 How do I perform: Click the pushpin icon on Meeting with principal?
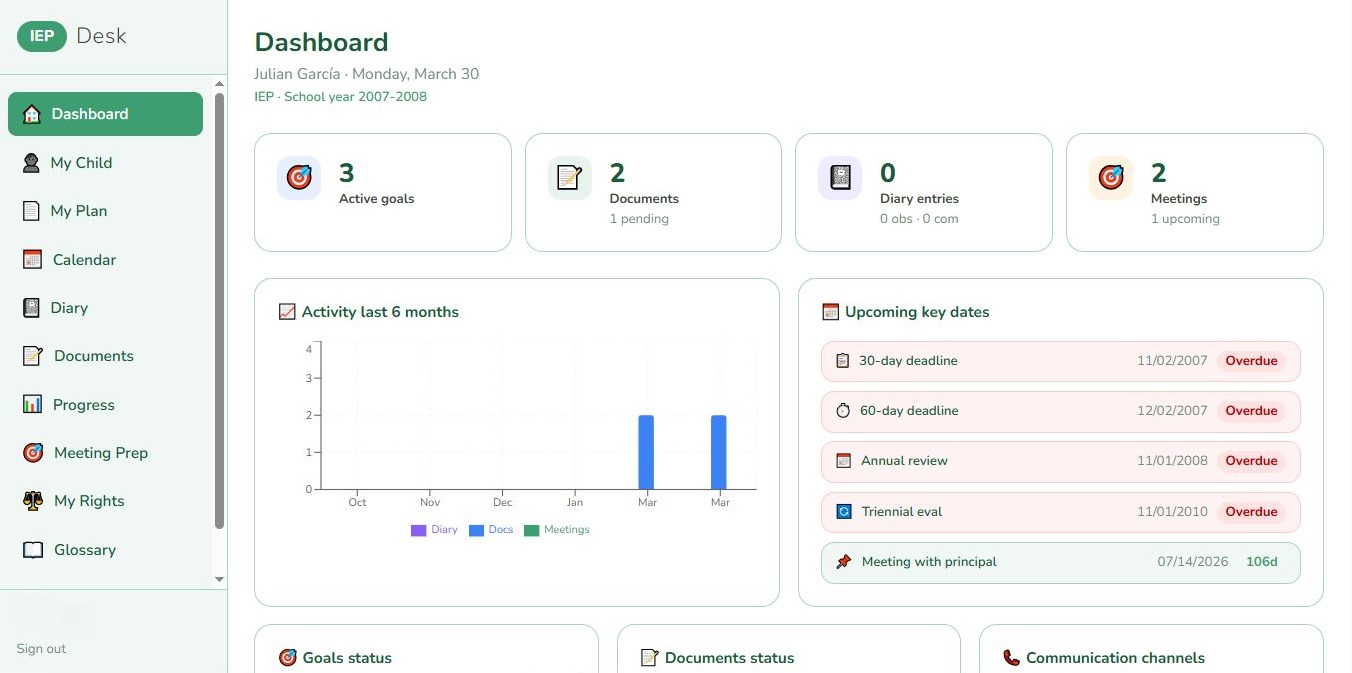[x=843, y=561]
